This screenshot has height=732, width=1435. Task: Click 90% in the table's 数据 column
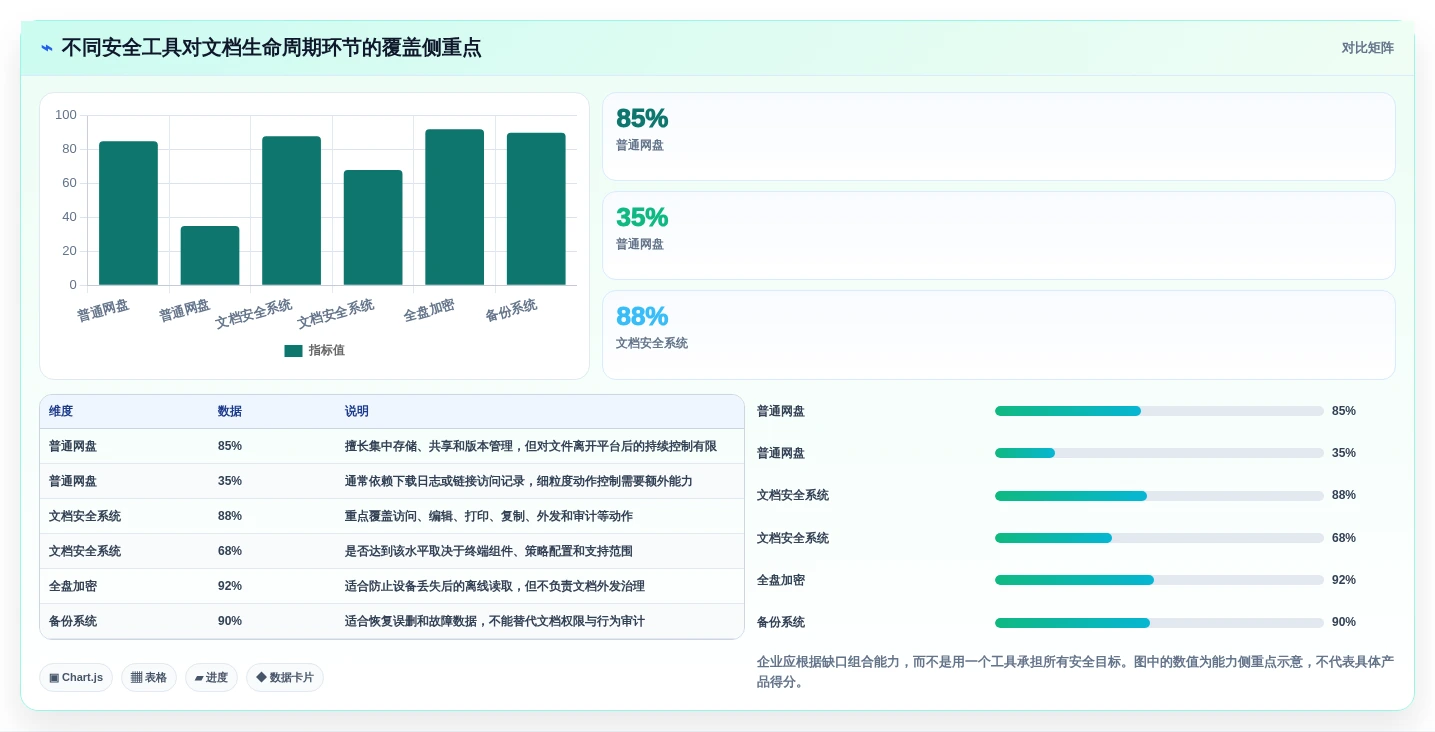pos(230,621)
